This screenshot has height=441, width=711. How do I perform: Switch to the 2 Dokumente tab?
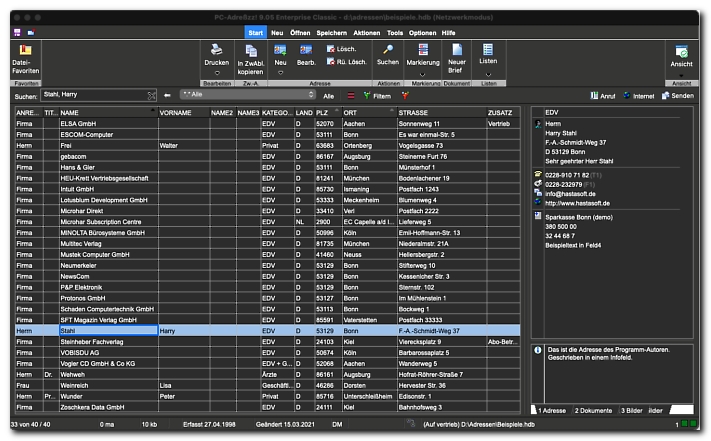point(593,410)
